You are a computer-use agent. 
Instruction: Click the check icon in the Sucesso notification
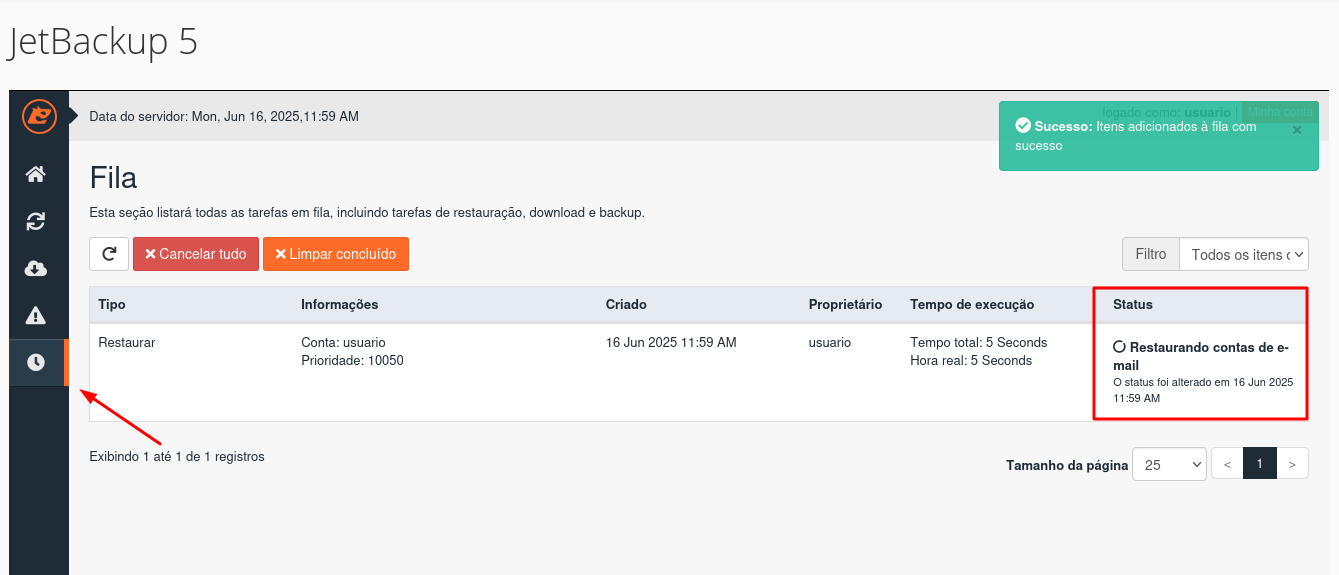[x=1022, y=126]
